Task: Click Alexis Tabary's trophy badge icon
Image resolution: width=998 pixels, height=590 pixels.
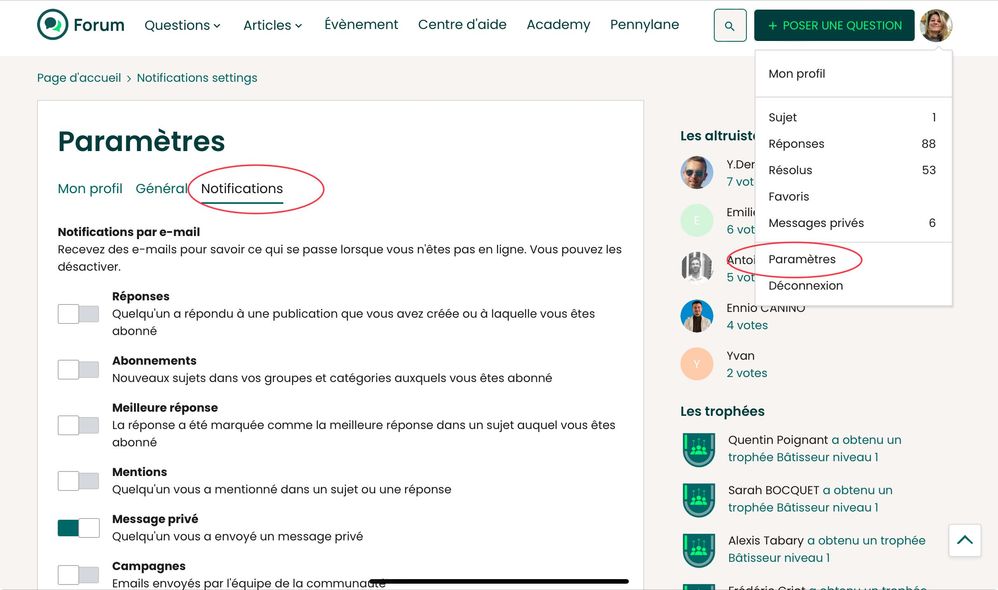Action: pyautogui.click(x=698, y=549)
